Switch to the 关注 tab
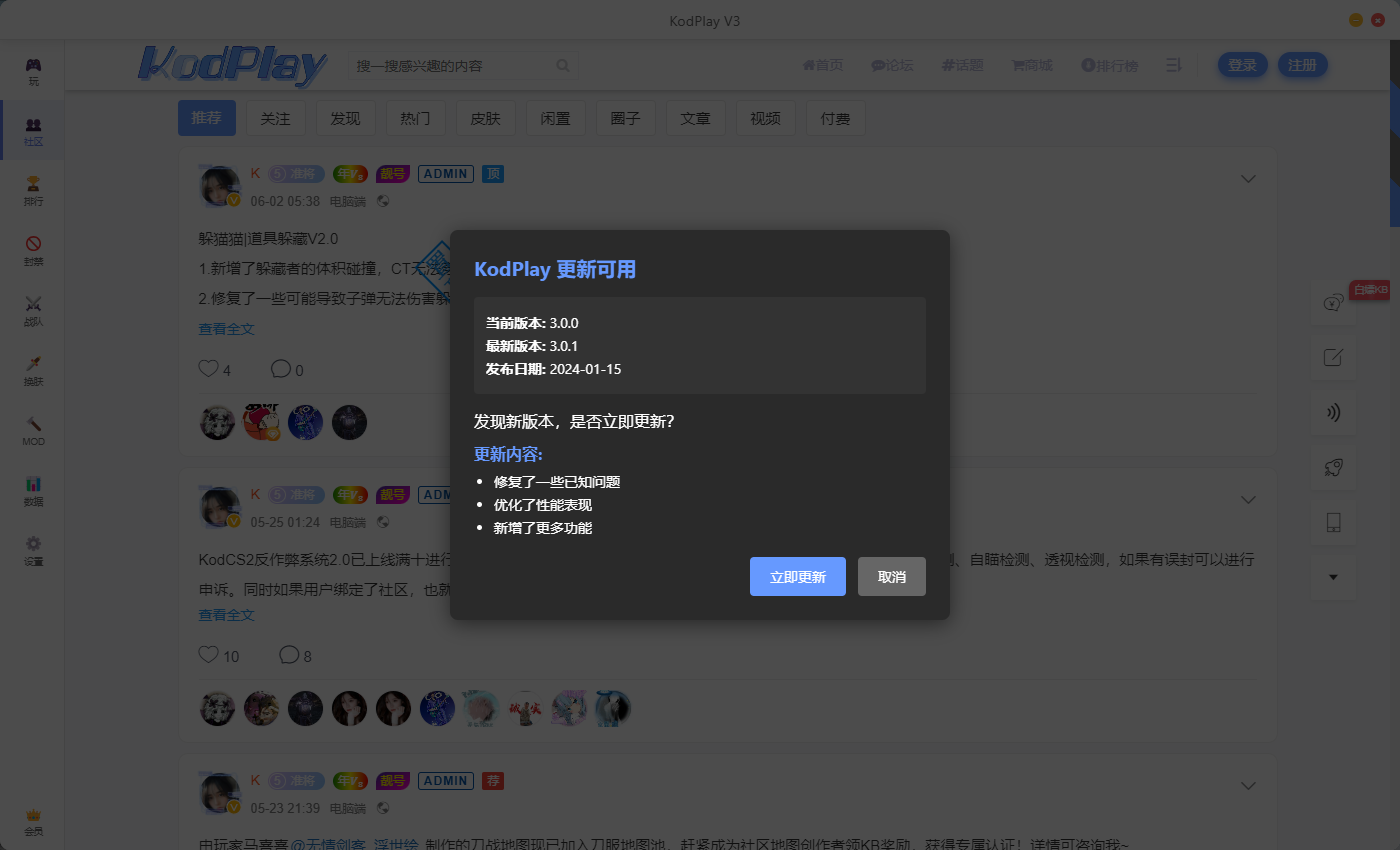The width and height of the screenshot is (1400, 850). (276, 118)
